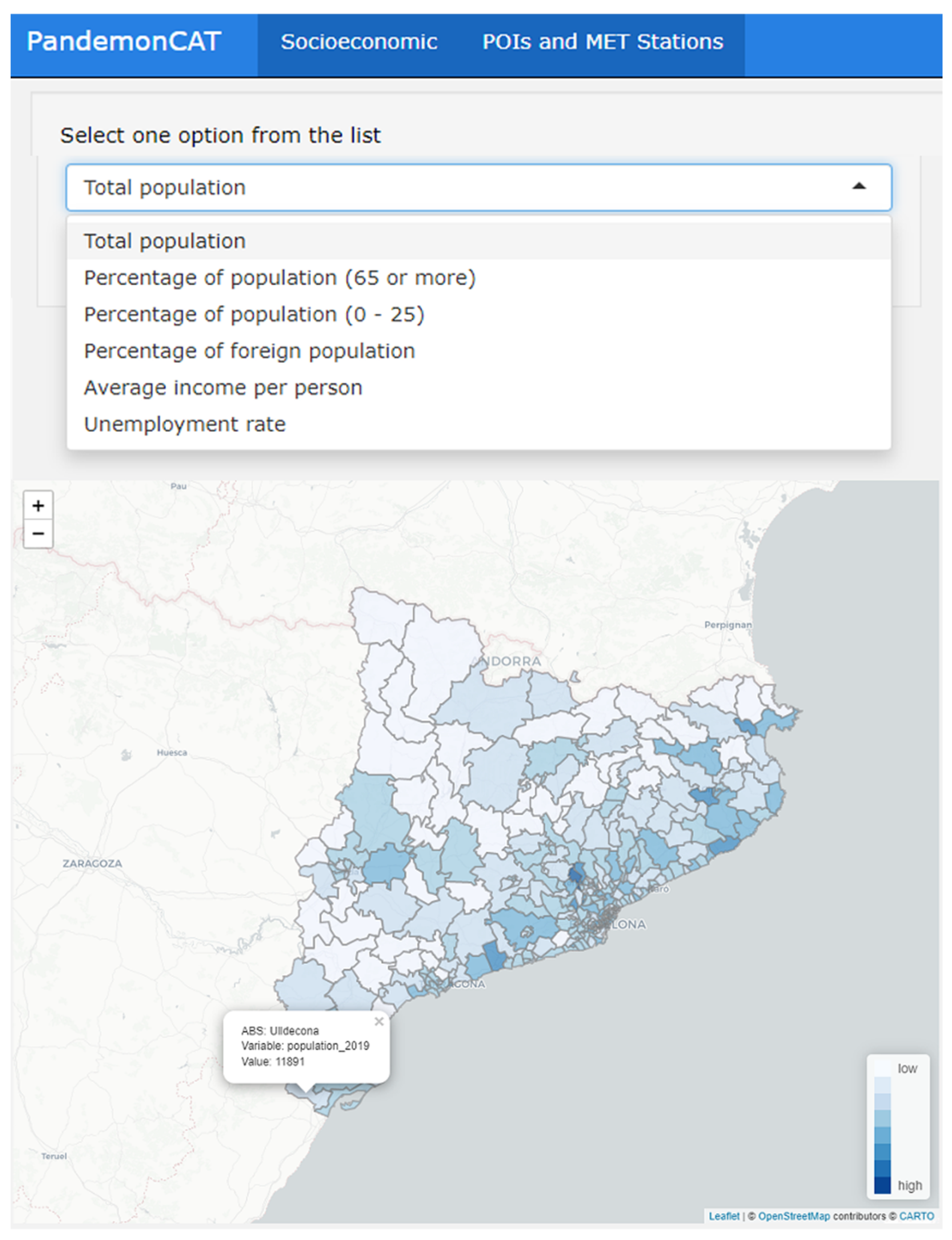The height and width of the screenshot is (1240, 952).
Task: Click the ANDORRA label on map
Action: [507, 661]
